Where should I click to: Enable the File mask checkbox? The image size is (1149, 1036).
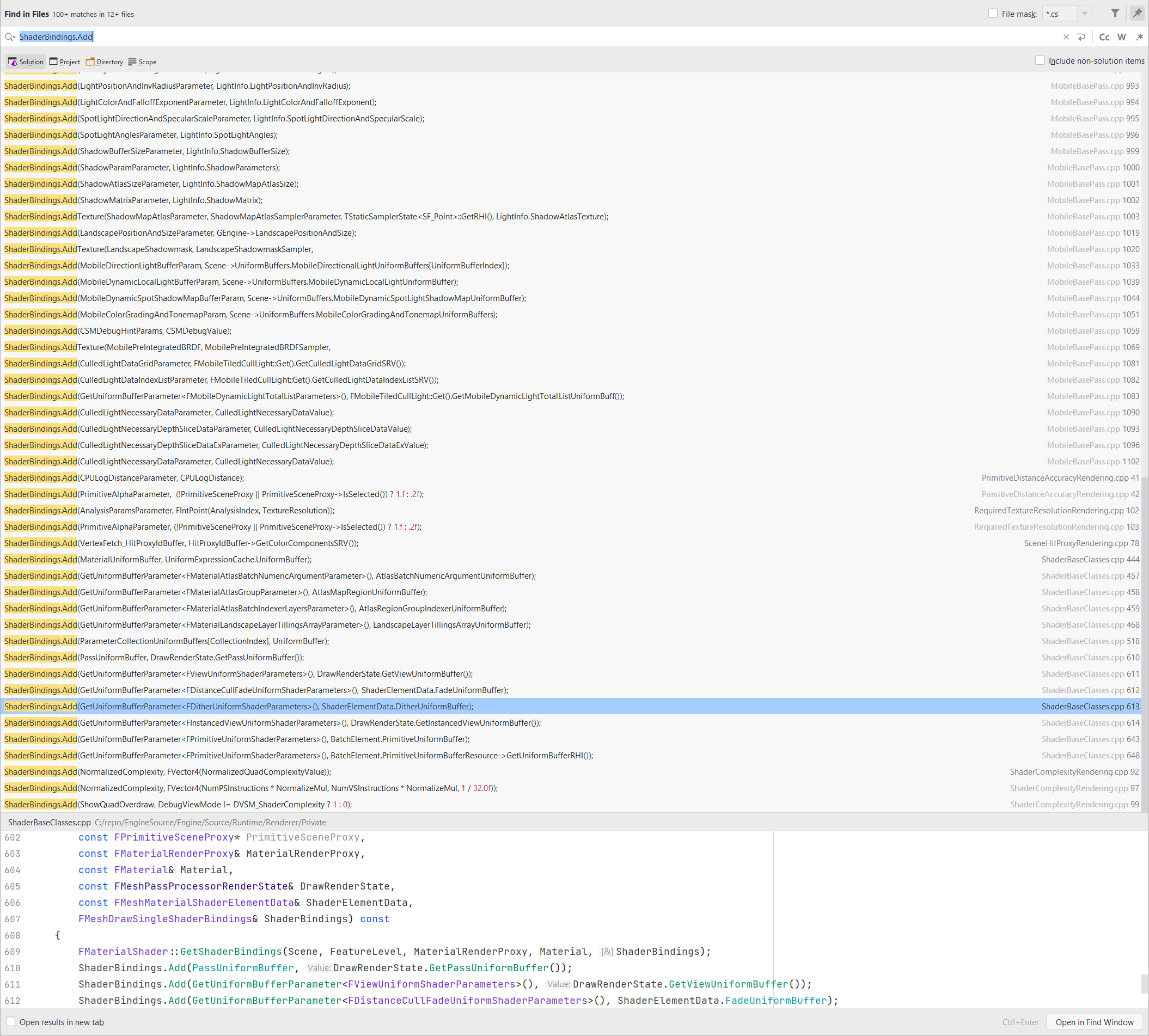coord(993,14)
